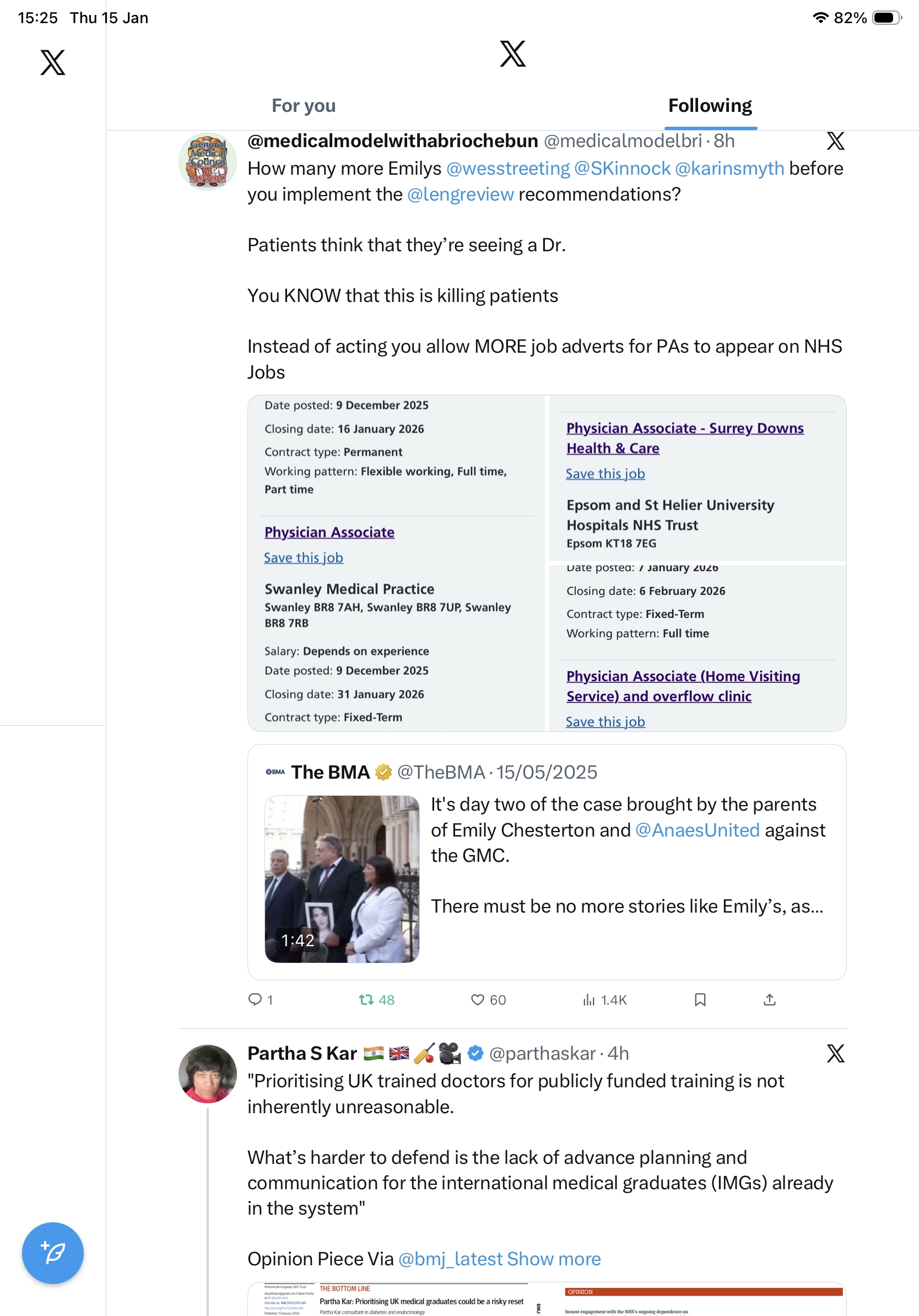Open the @bmj_latest mention link
The image size is (919, 1316).
point(450,1259)
